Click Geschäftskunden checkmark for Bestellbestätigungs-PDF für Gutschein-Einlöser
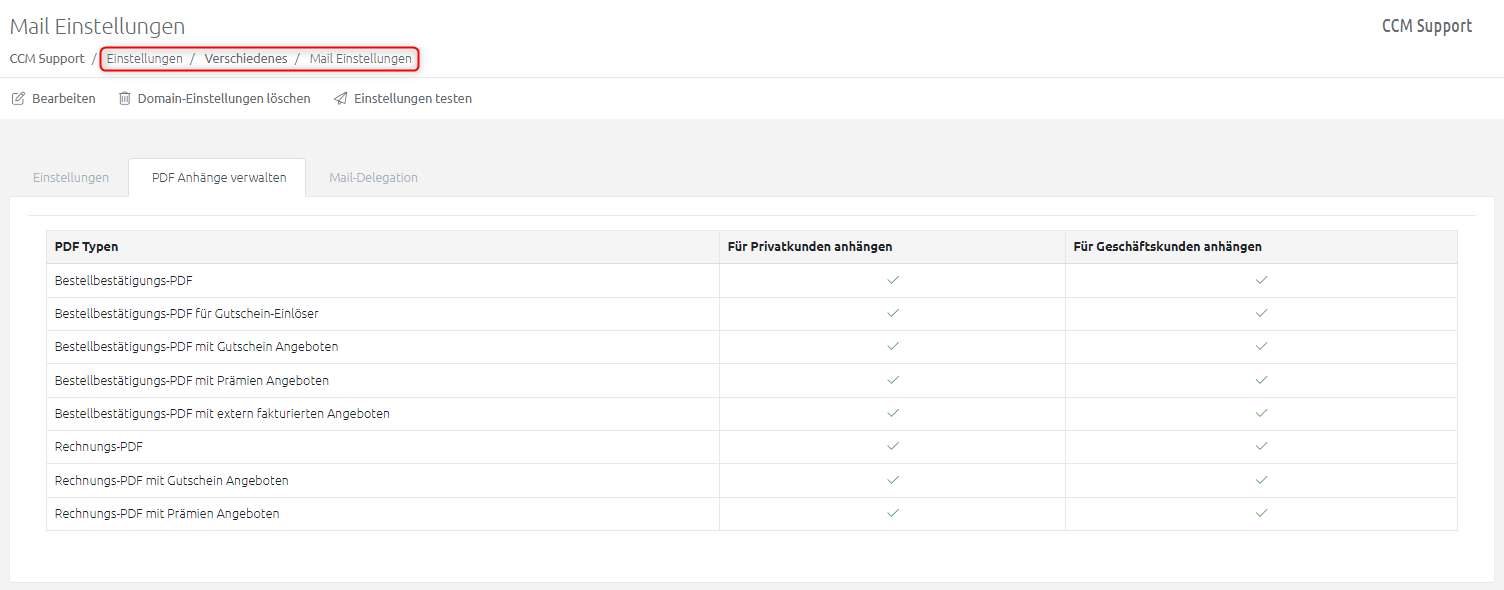 pyautogui.click(x=1261, y=313)
